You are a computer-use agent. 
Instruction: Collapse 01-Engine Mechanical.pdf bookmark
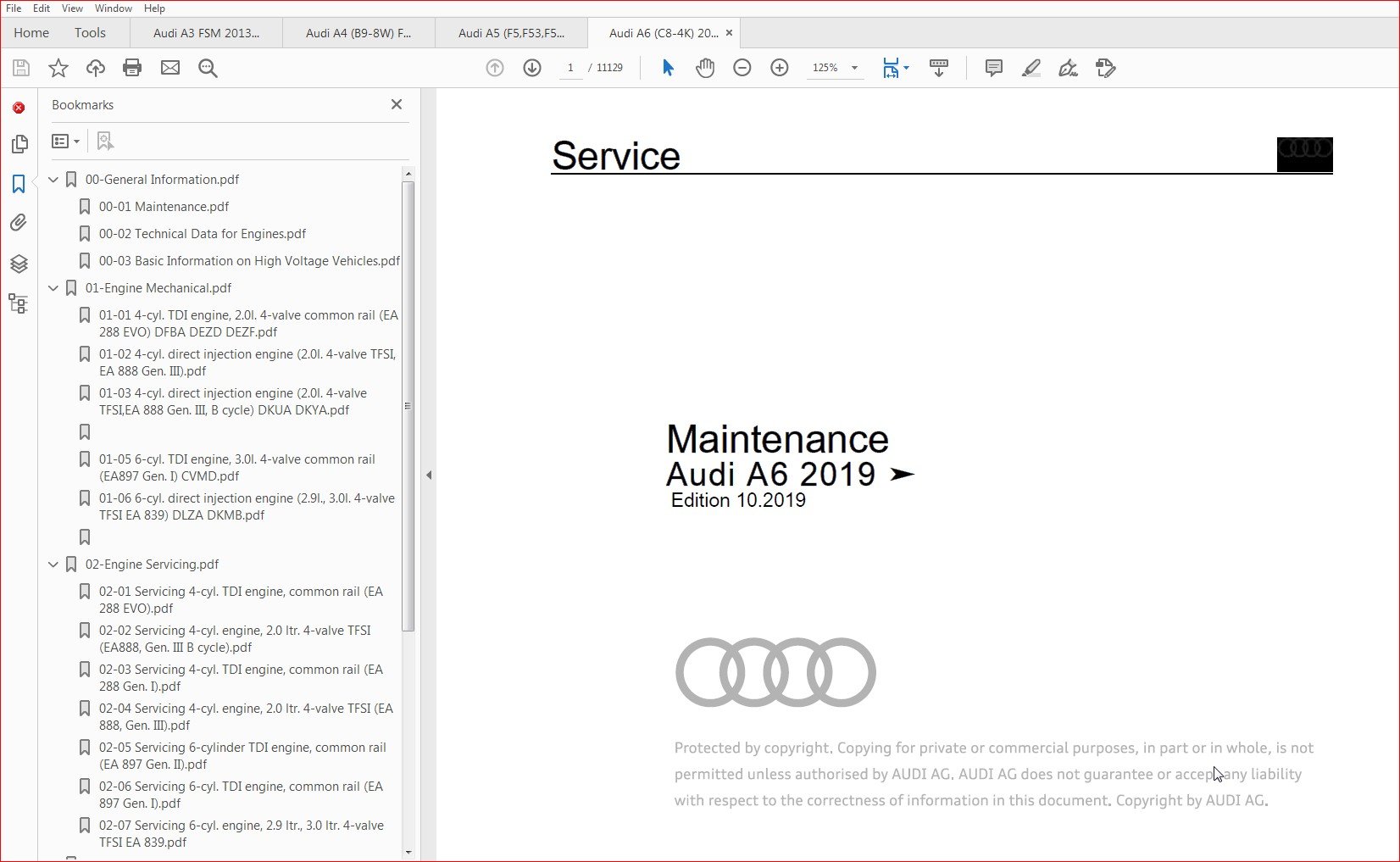pyautogui.click(x=53, y=288)
